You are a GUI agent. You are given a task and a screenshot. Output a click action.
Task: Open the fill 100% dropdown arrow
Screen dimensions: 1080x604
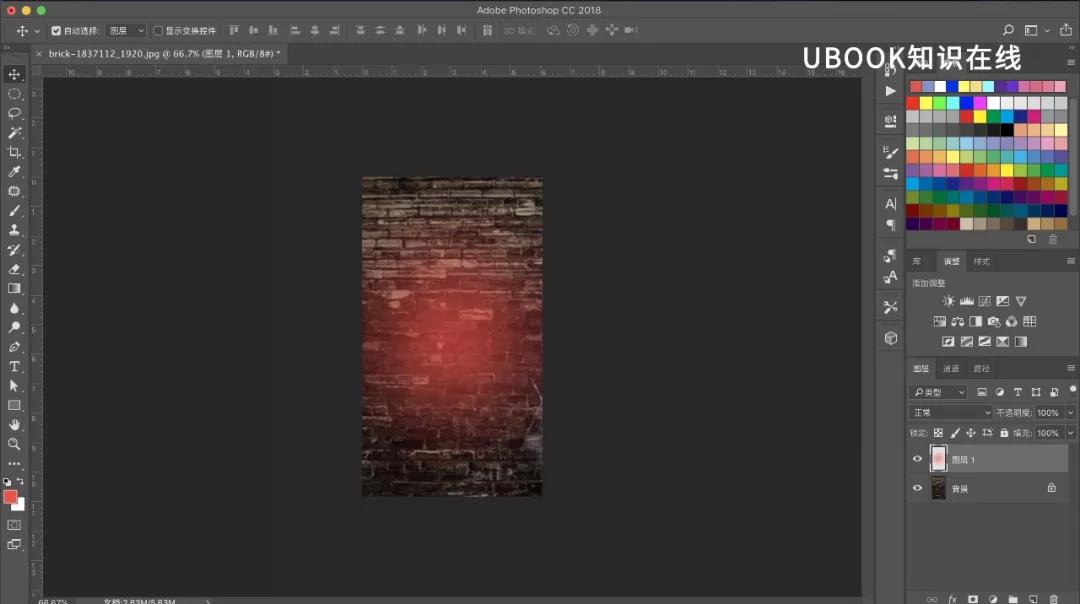point(1070,433)
